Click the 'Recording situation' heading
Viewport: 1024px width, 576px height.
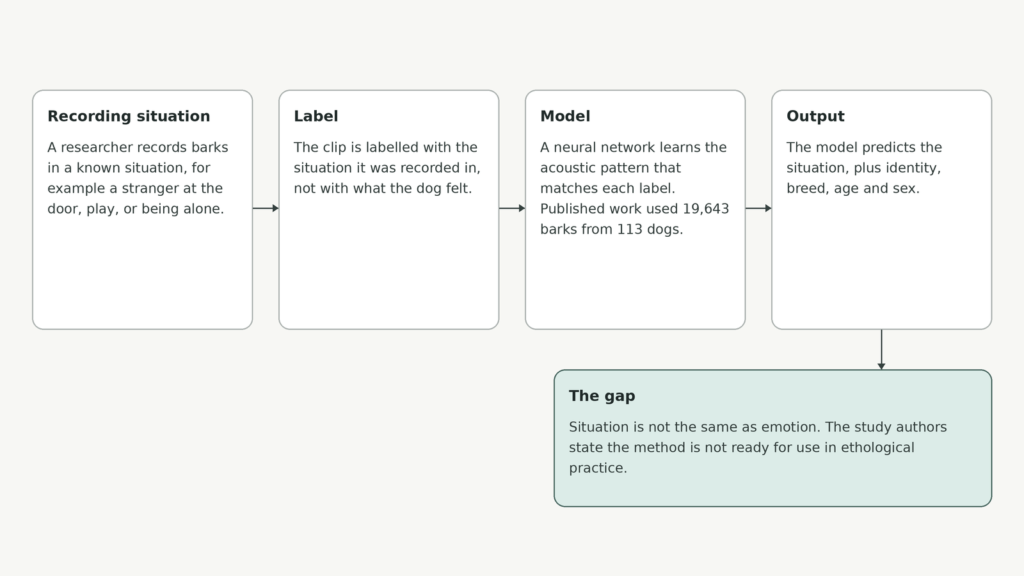(x=129, y=116)
